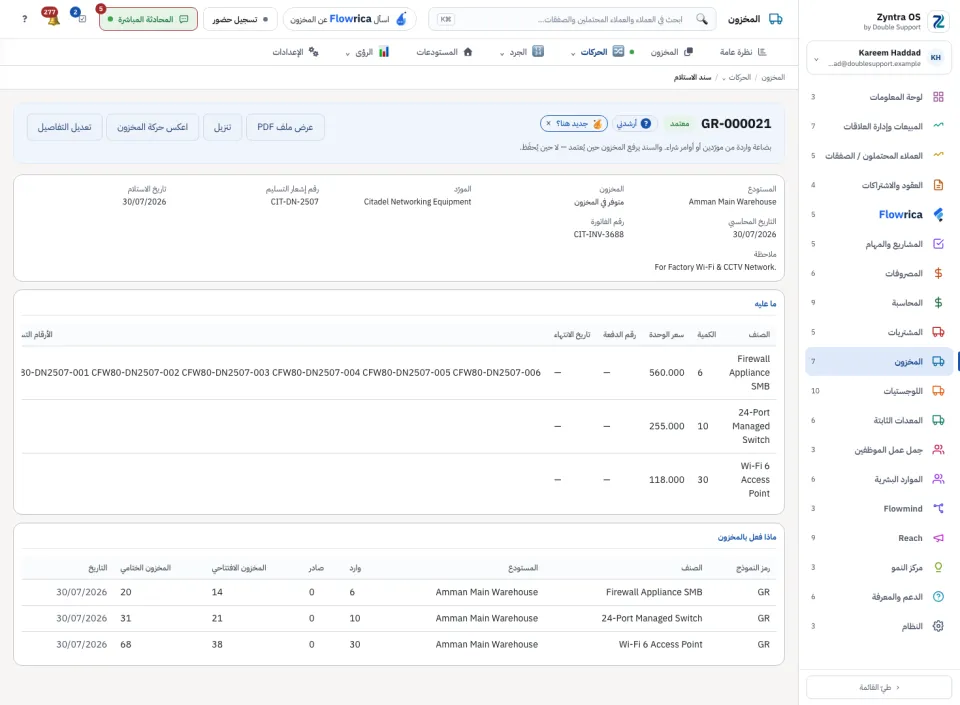Screen dimensions: 960x705
Task: Click the أرشدني guide me button
Action: click(x=634, y=124)
